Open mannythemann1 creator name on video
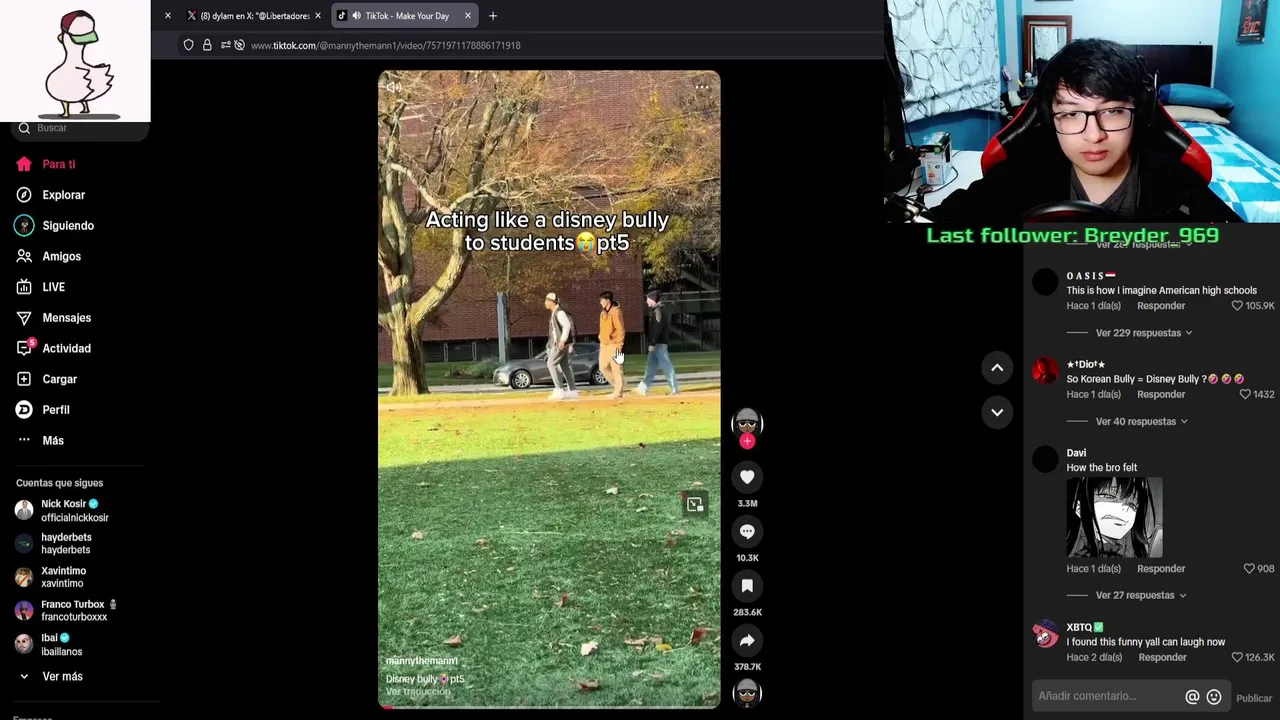The height and width of the screenshot is (720, 1280). (422, 661)
